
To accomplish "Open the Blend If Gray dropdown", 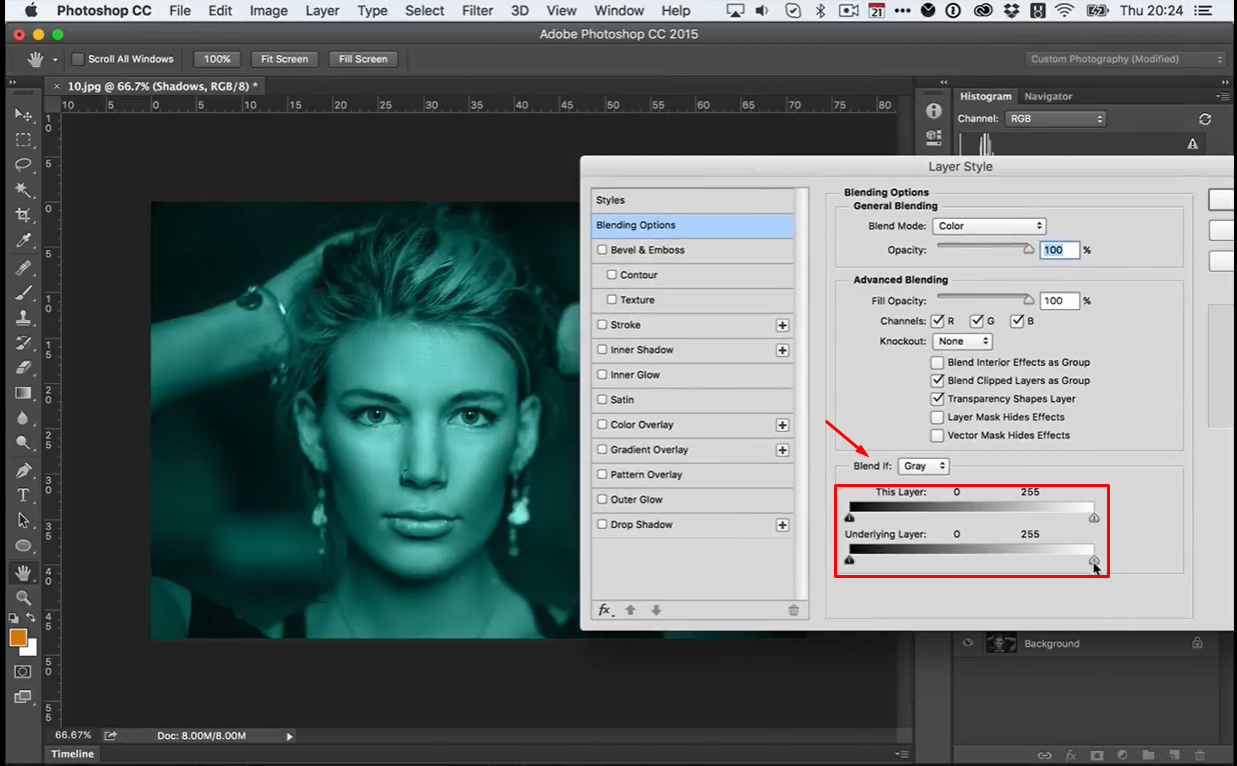I will click(924, 467).
